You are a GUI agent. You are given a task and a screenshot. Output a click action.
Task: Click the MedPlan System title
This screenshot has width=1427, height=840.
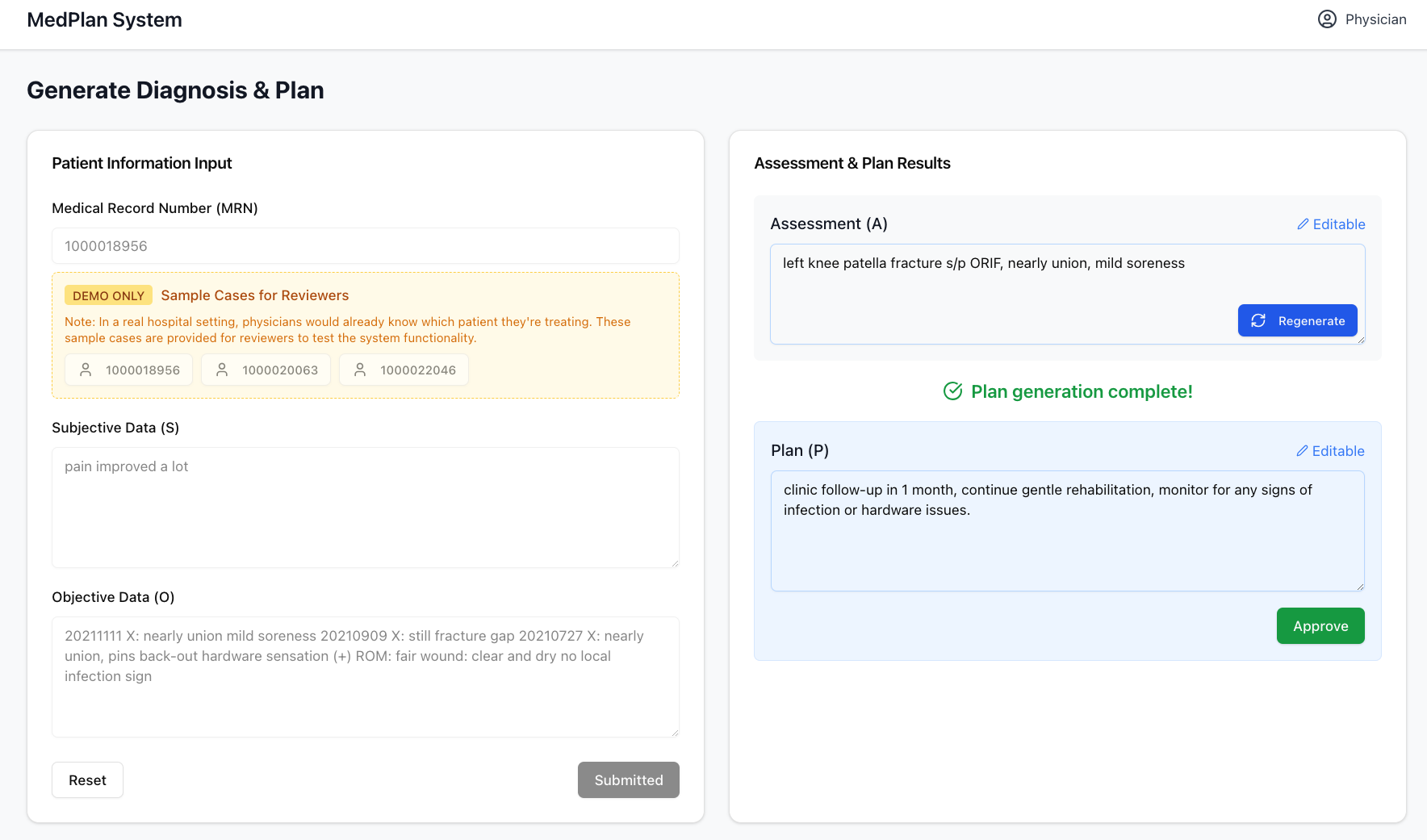pos(105,20)
